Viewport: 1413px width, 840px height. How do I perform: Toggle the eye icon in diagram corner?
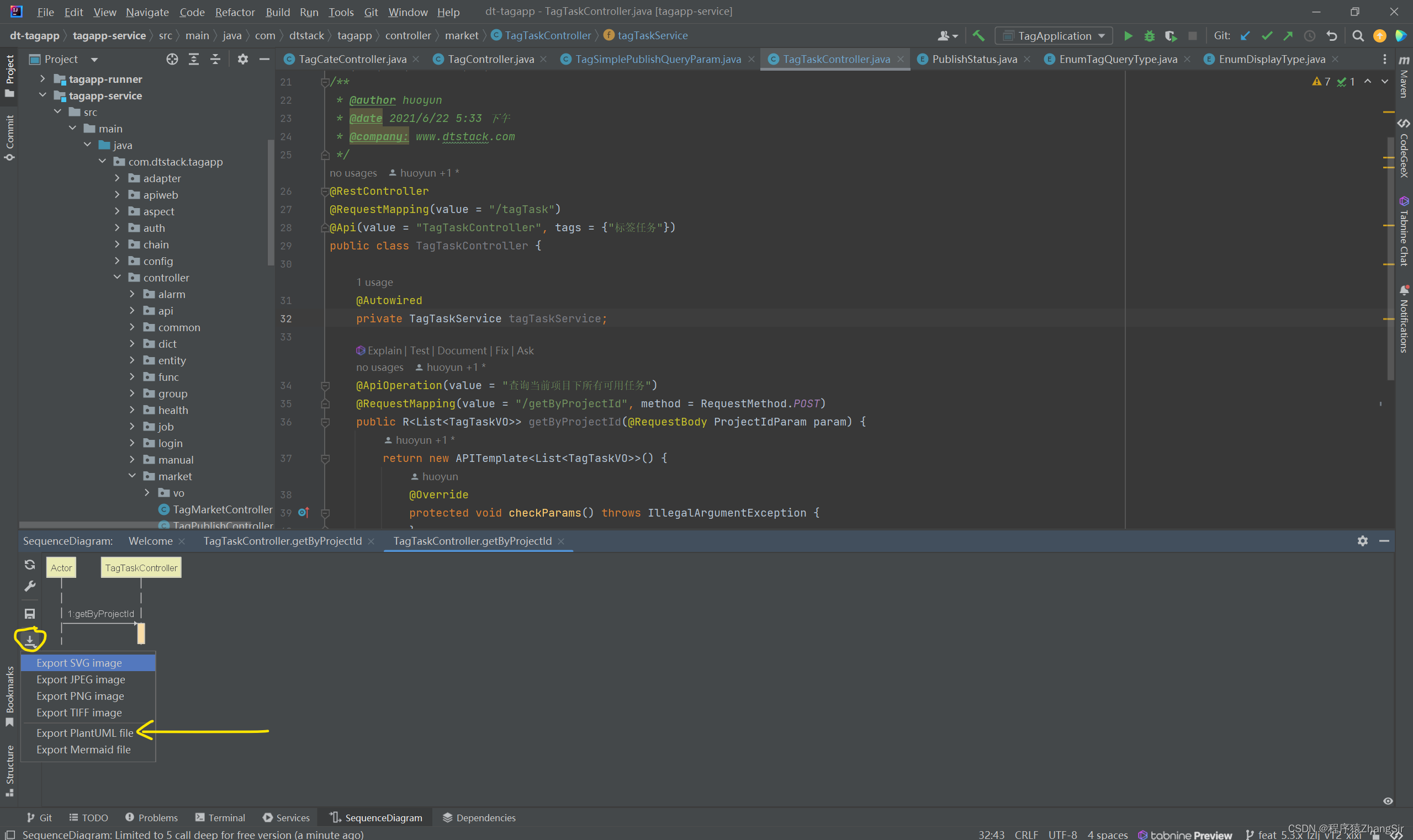point(1388,801)
